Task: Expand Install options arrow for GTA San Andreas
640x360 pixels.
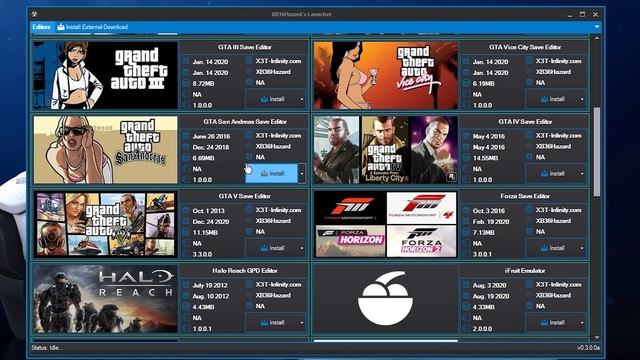Action: [x=302, y=173]
